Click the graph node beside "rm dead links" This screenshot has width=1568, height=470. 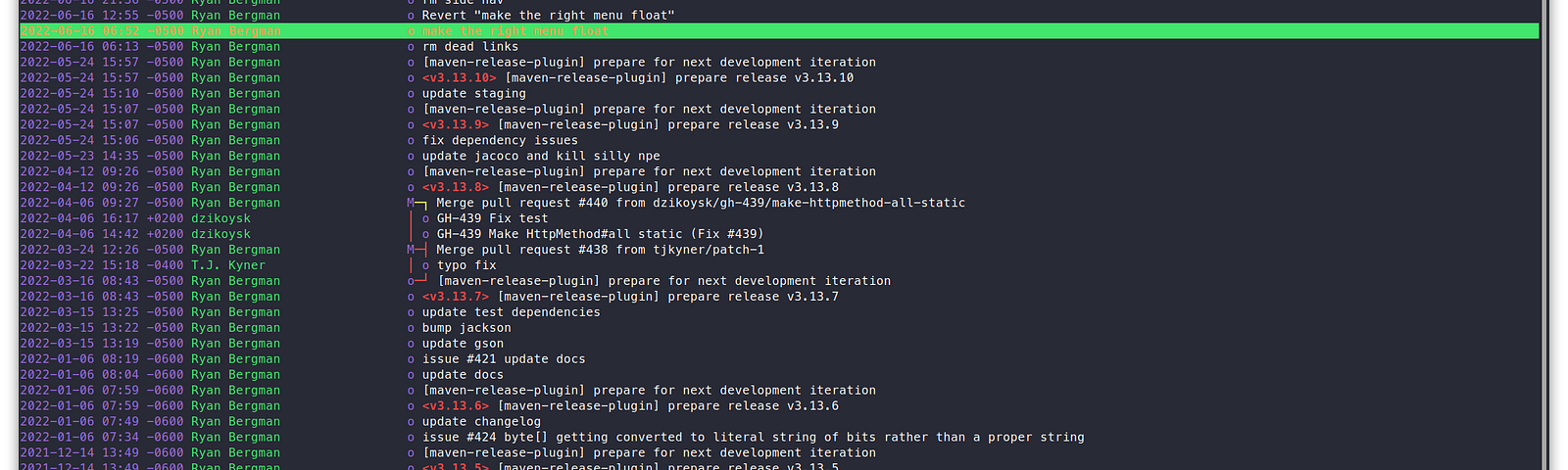point(412,47)
